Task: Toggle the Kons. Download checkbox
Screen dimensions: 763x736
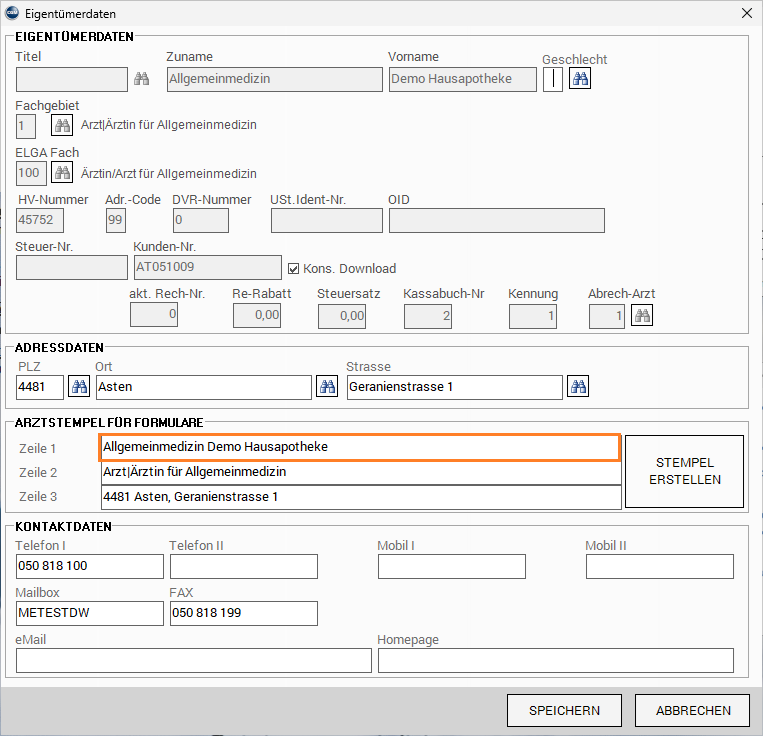Action: click(x=294, y=268)
